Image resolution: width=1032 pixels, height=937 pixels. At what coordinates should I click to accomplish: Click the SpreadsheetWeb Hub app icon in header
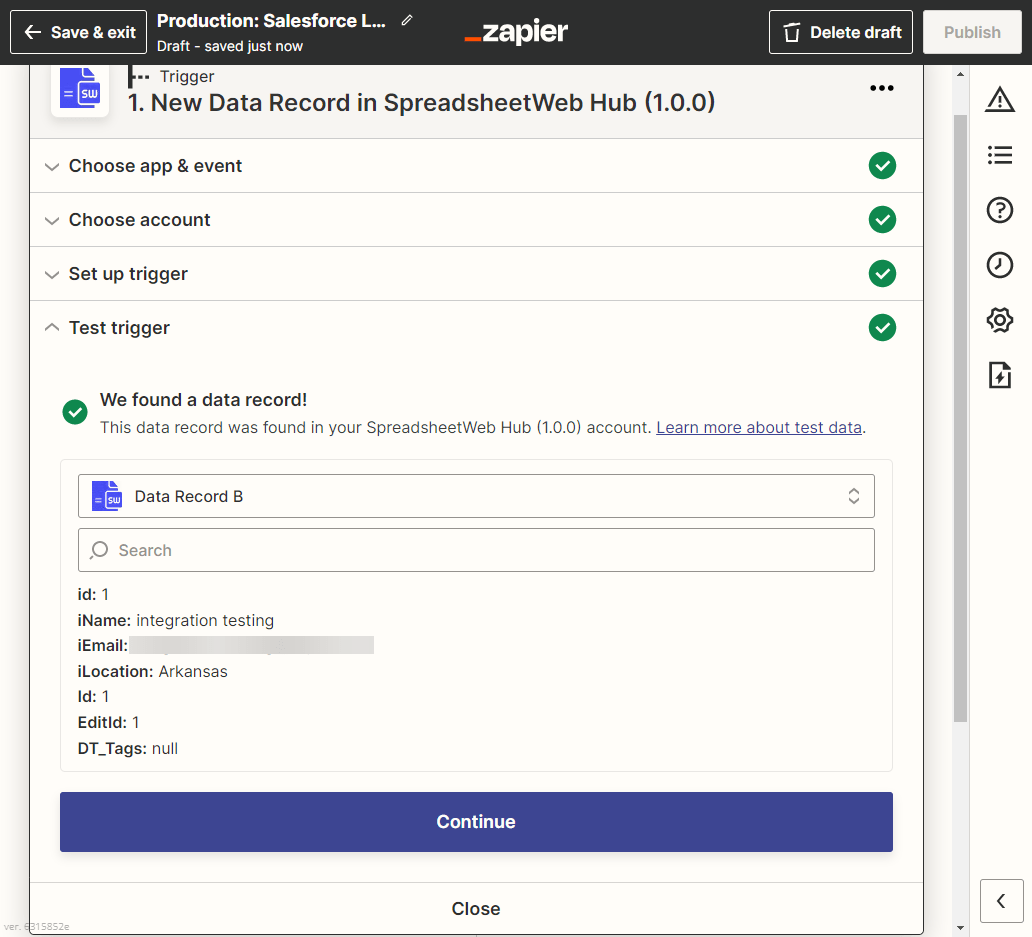80,90
